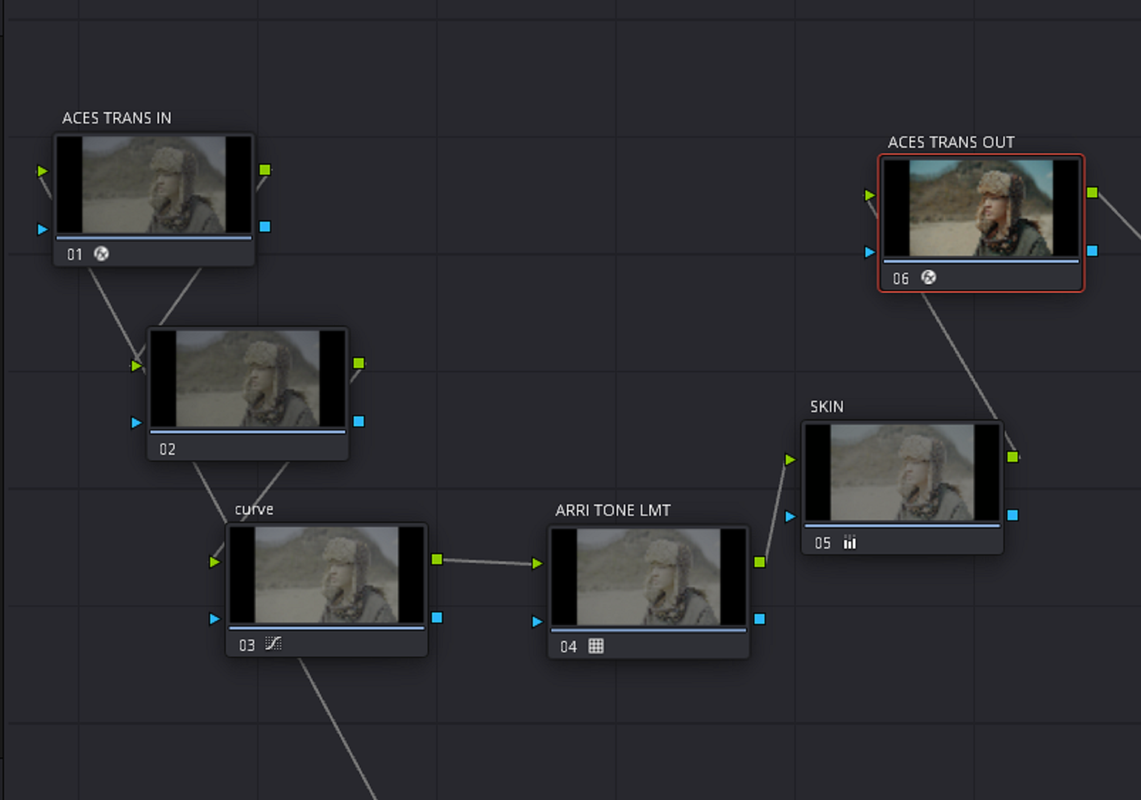Select the node 02 thumbnail
Image resolution: width=1141 pixels, height=800 pixels.
247,379
